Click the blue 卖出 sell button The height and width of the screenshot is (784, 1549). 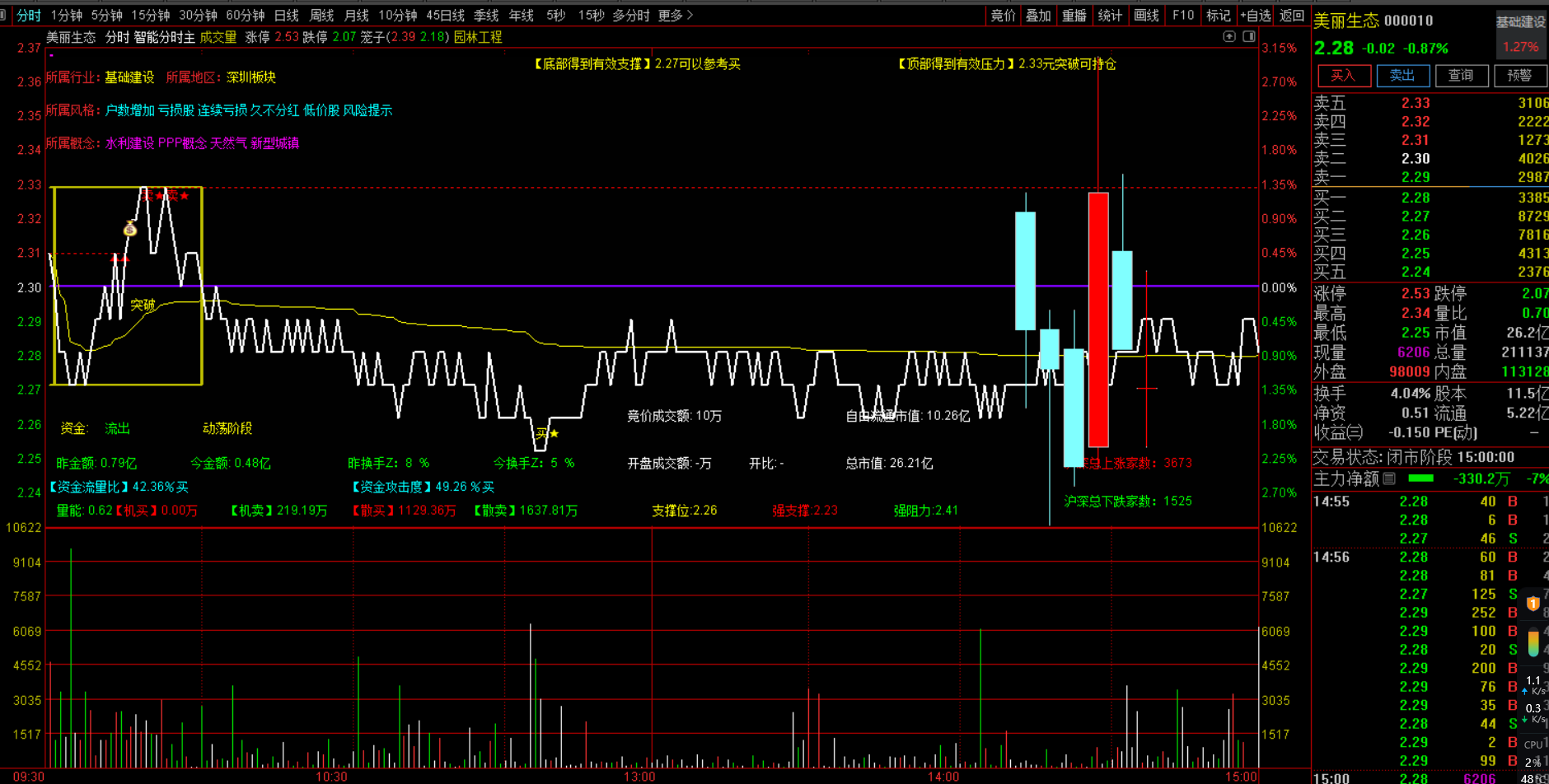(x=1402, y=76)
